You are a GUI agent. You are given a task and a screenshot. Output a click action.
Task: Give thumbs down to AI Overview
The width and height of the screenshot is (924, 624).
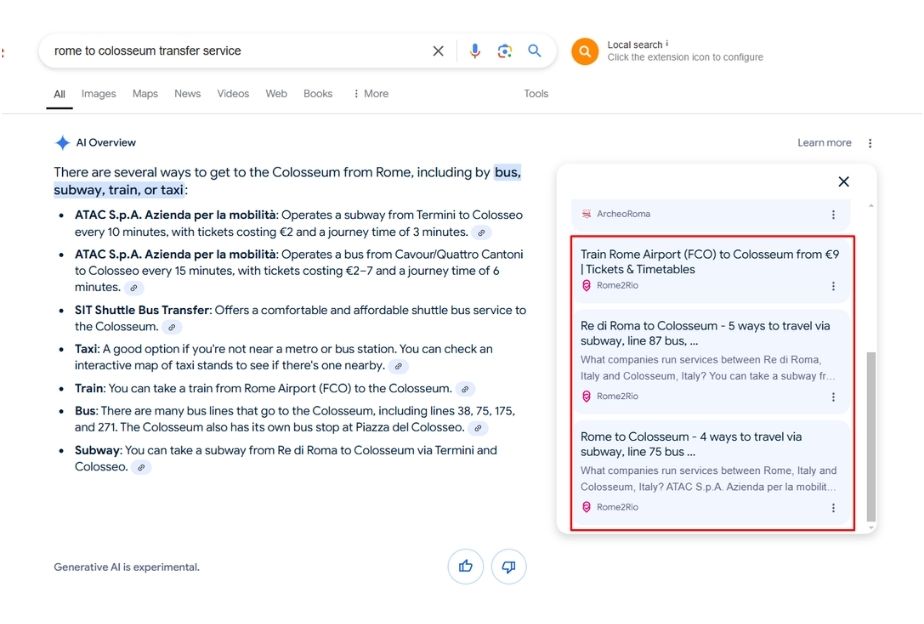pyautogui.click(x=508, y=567)
